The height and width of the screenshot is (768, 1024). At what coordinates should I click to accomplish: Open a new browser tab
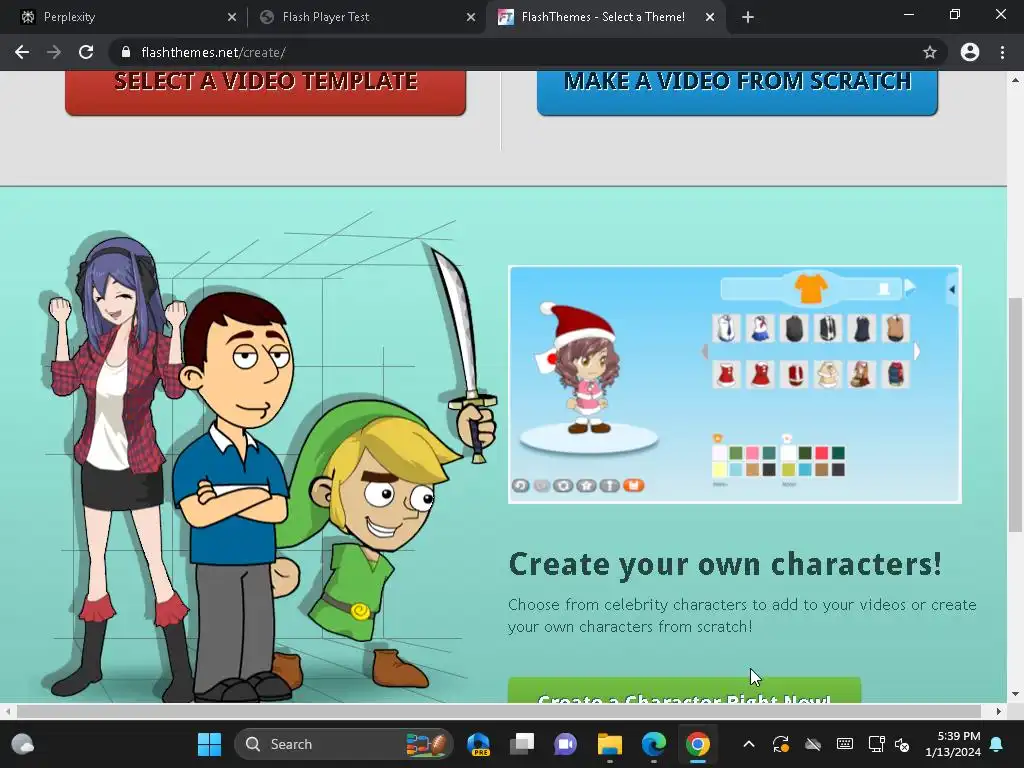pyautogui.click(x=748, y=18)
